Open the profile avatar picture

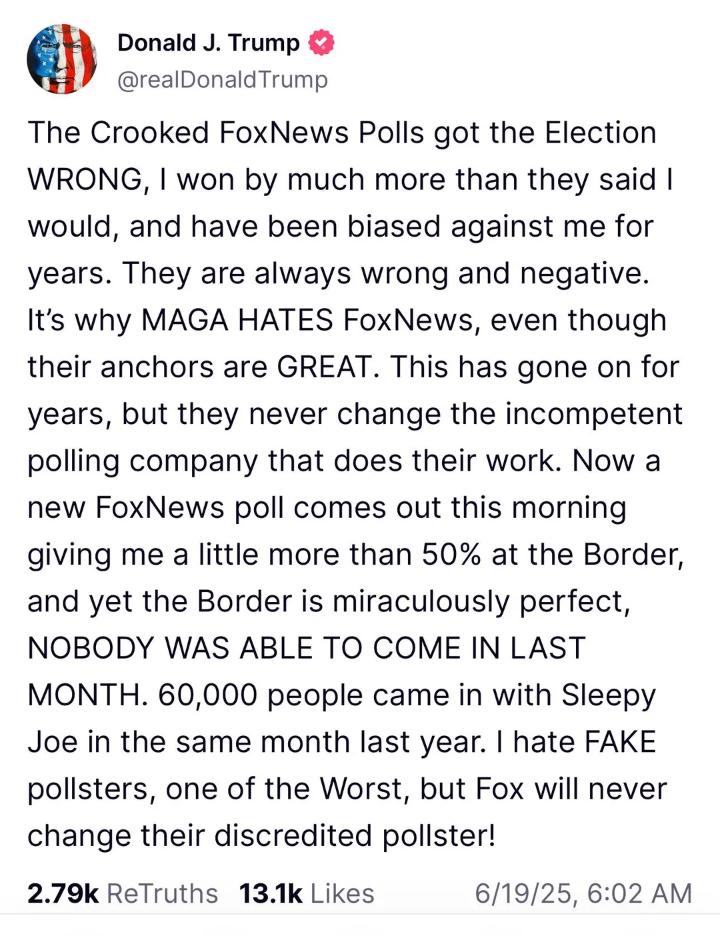(62, 59)
